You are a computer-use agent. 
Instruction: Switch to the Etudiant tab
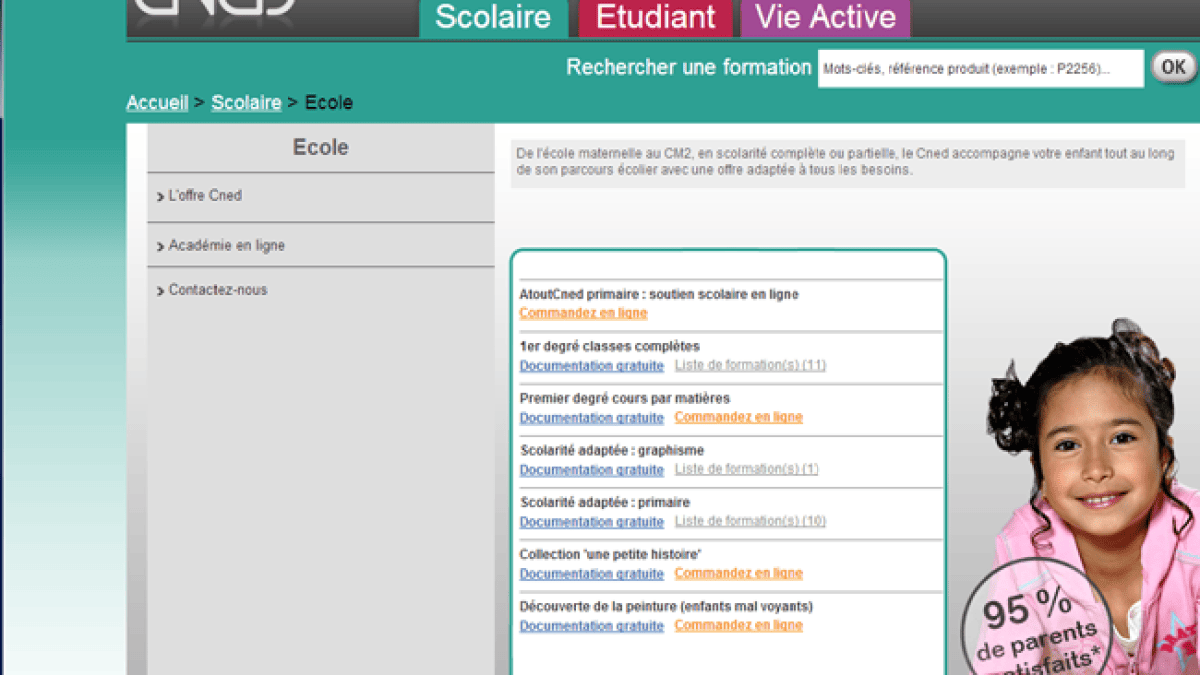(x=656, y=18)
